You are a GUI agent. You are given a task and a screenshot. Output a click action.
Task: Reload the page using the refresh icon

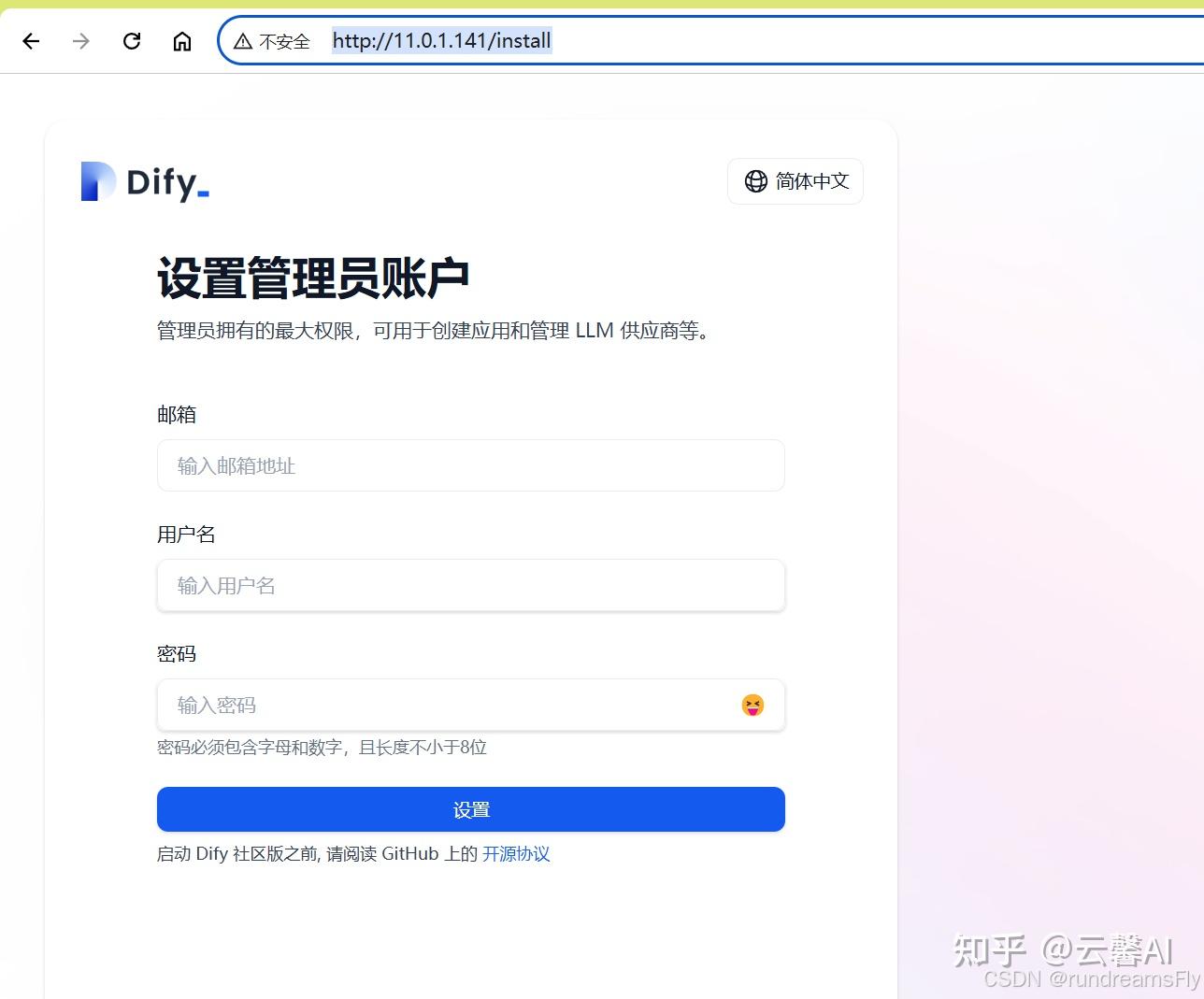[x=132, y=40]
